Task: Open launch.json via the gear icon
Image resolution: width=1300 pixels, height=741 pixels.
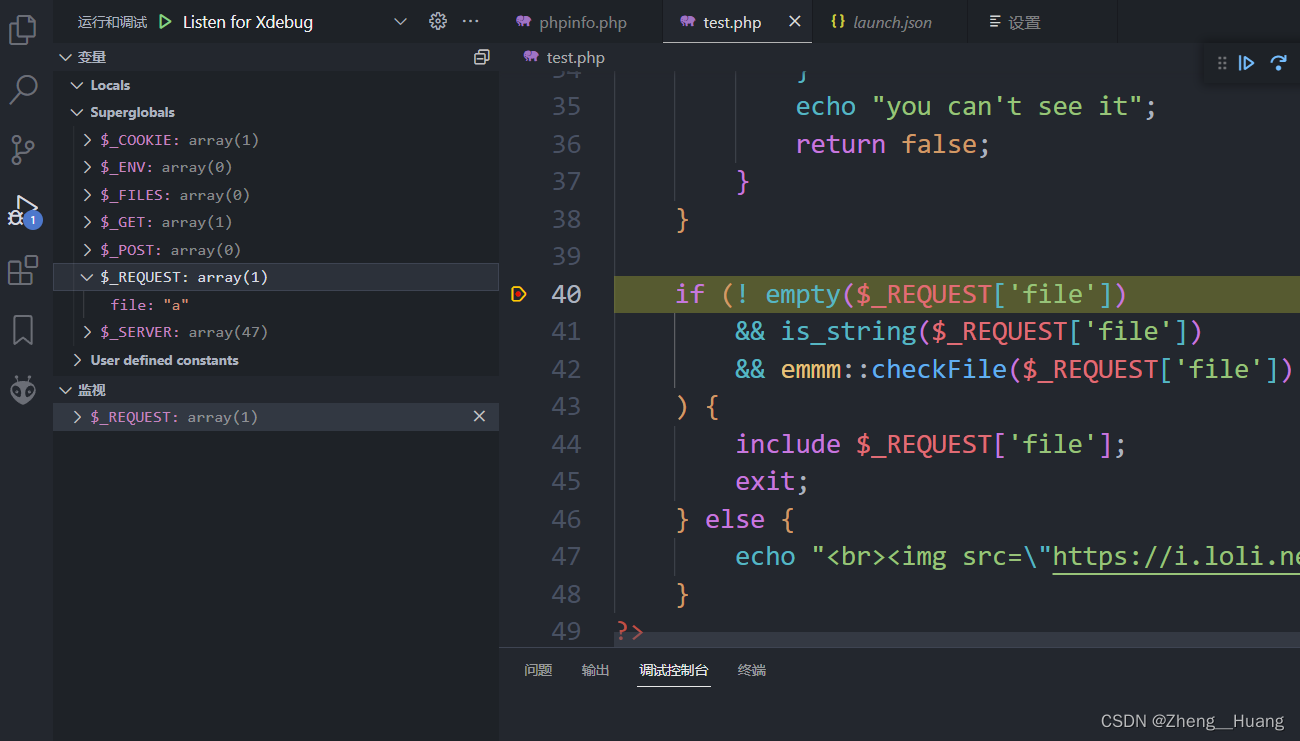Action: click(437, 21)
